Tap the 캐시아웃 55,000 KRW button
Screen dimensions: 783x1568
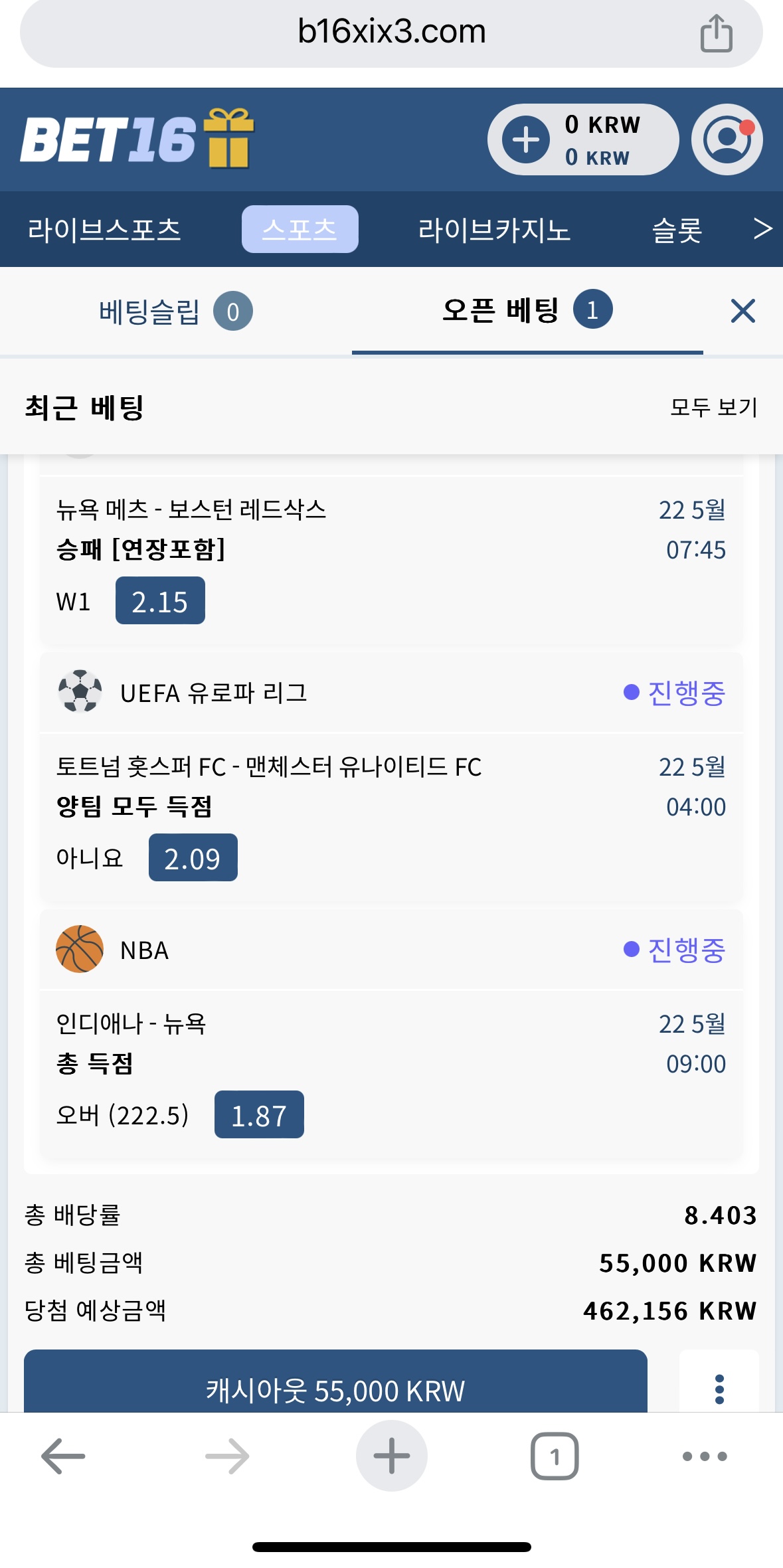pos(335,1381)
